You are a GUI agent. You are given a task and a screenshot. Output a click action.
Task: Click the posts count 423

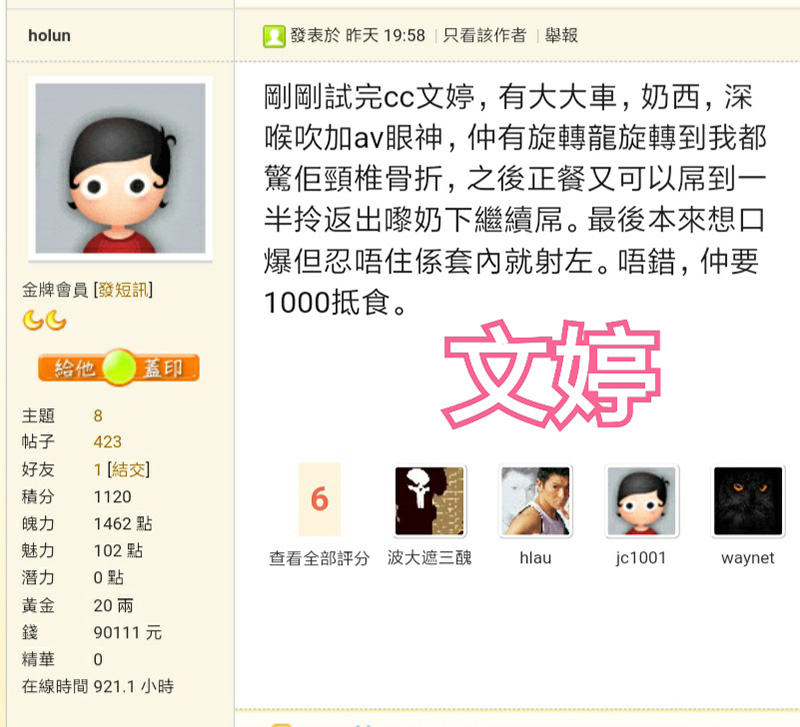[108, 442]
